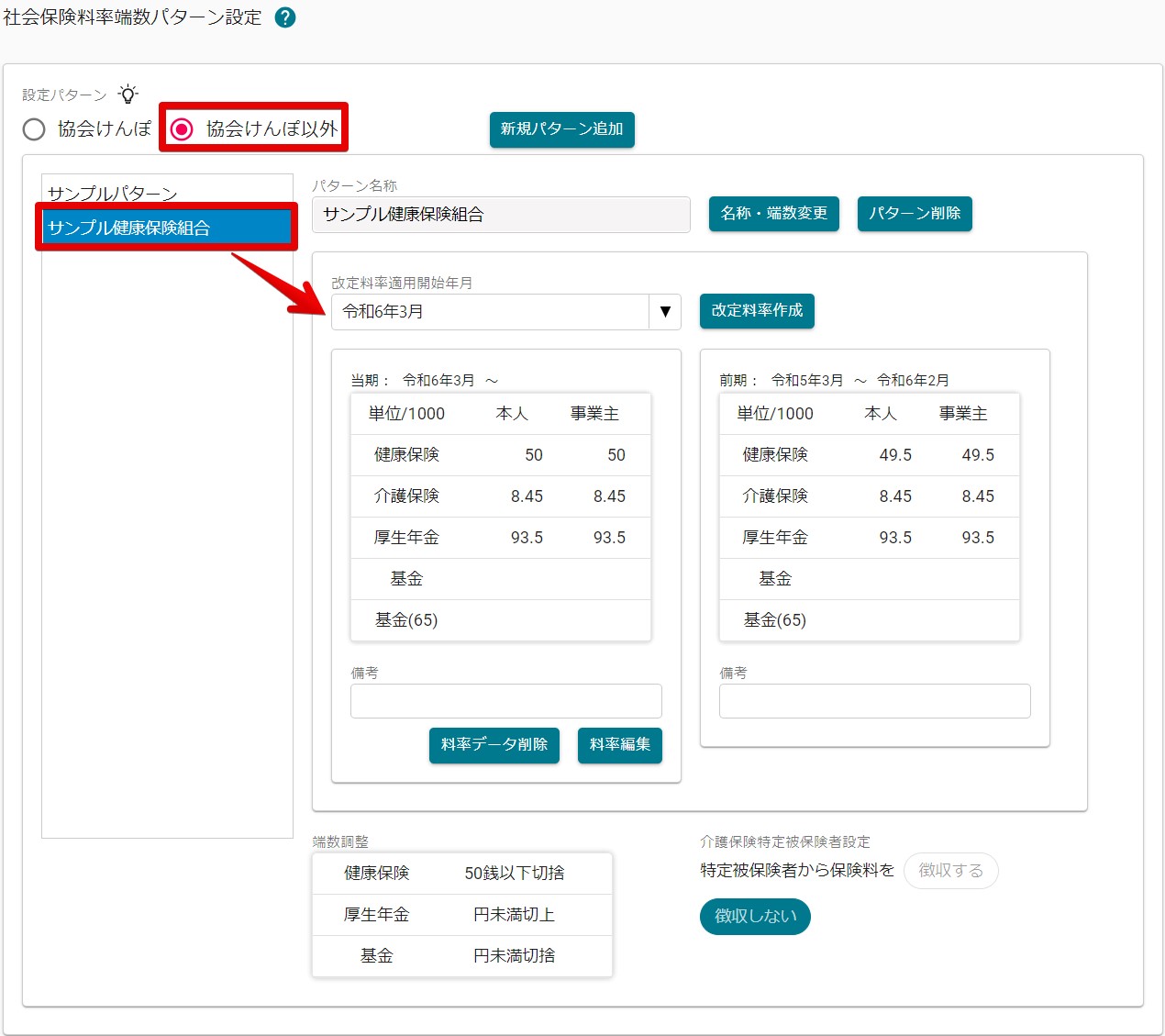Screen dimensions: 1165x1036
Task: Select the 協会けんぽ以外 radio button
Action: coord(182,129)
